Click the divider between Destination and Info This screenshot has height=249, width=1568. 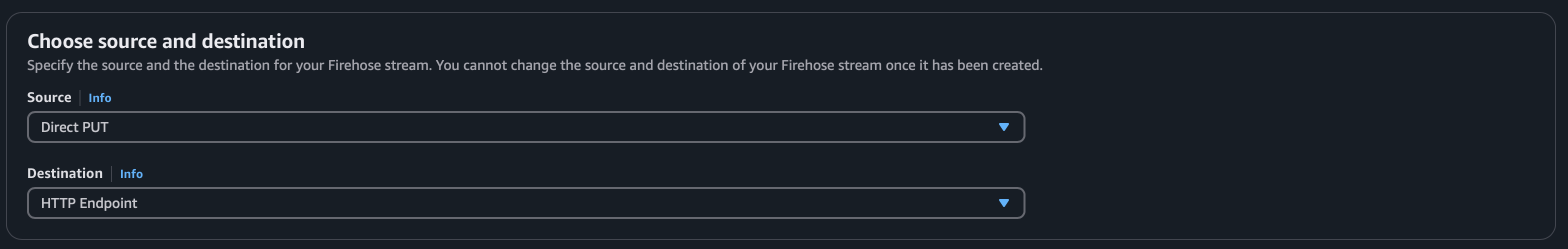point(111,173)
